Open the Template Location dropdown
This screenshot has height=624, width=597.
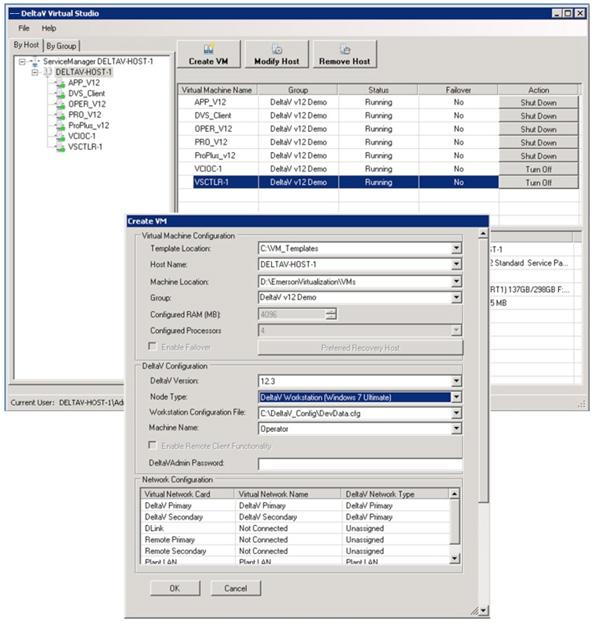[456, 248]
